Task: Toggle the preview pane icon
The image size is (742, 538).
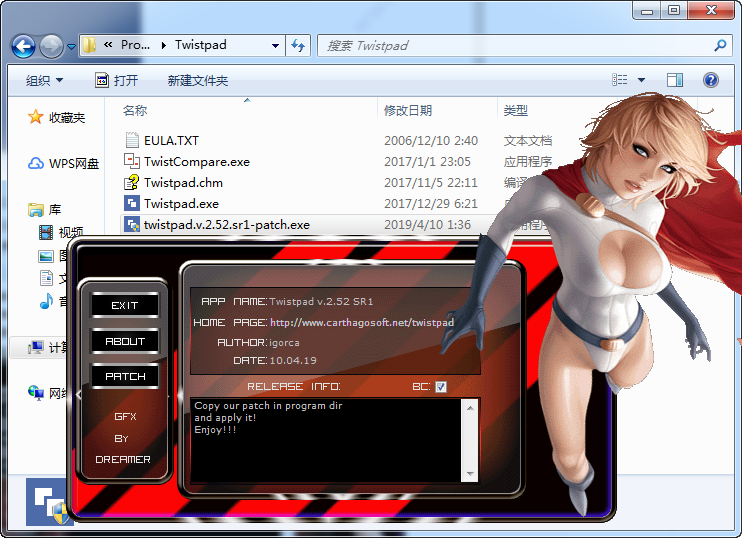Action: coord(675,80)
